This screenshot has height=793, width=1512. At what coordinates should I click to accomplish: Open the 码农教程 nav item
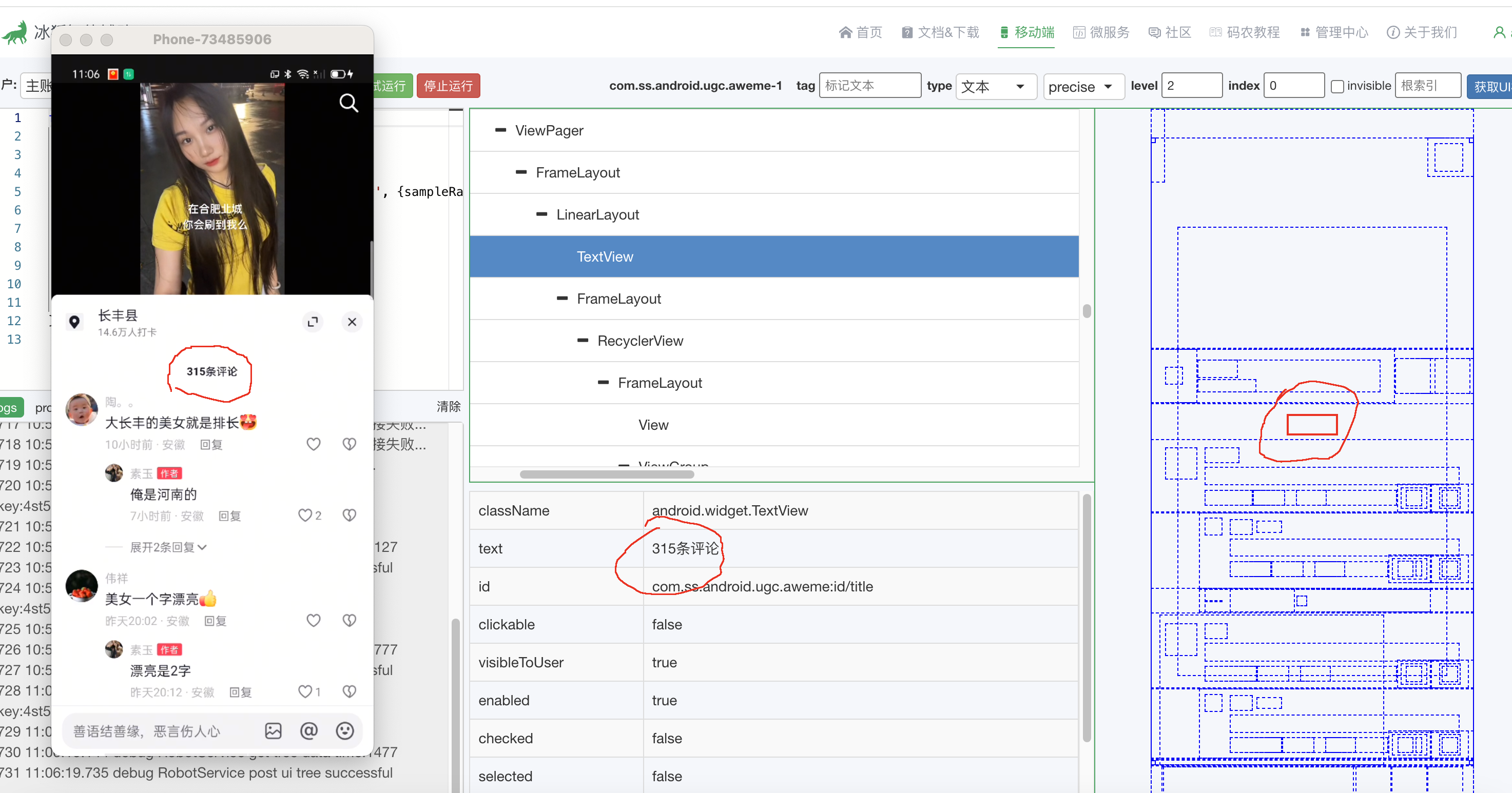pyautogui.click(x=1245, y=32)
